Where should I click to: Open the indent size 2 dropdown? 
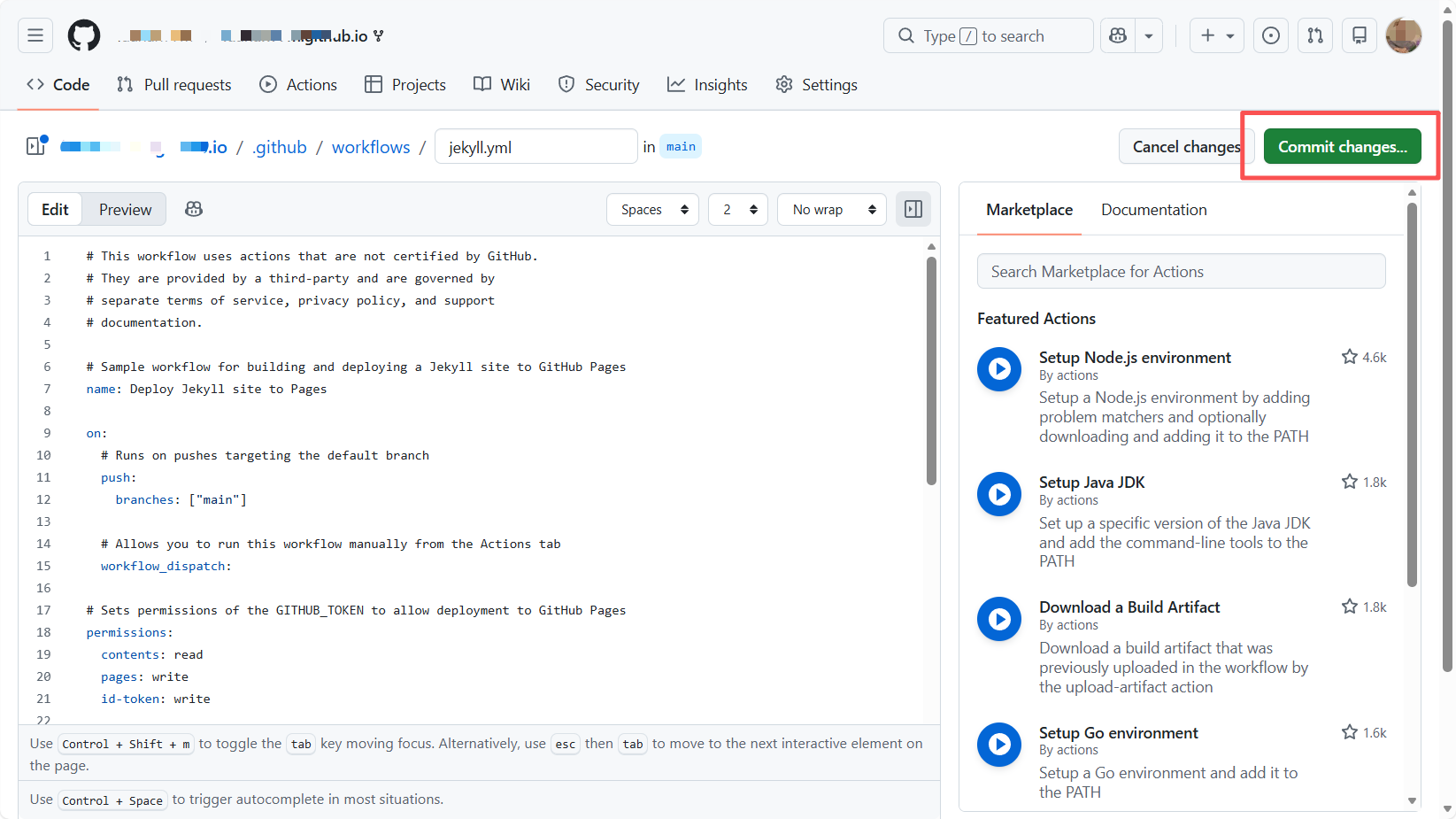(738, 210)
